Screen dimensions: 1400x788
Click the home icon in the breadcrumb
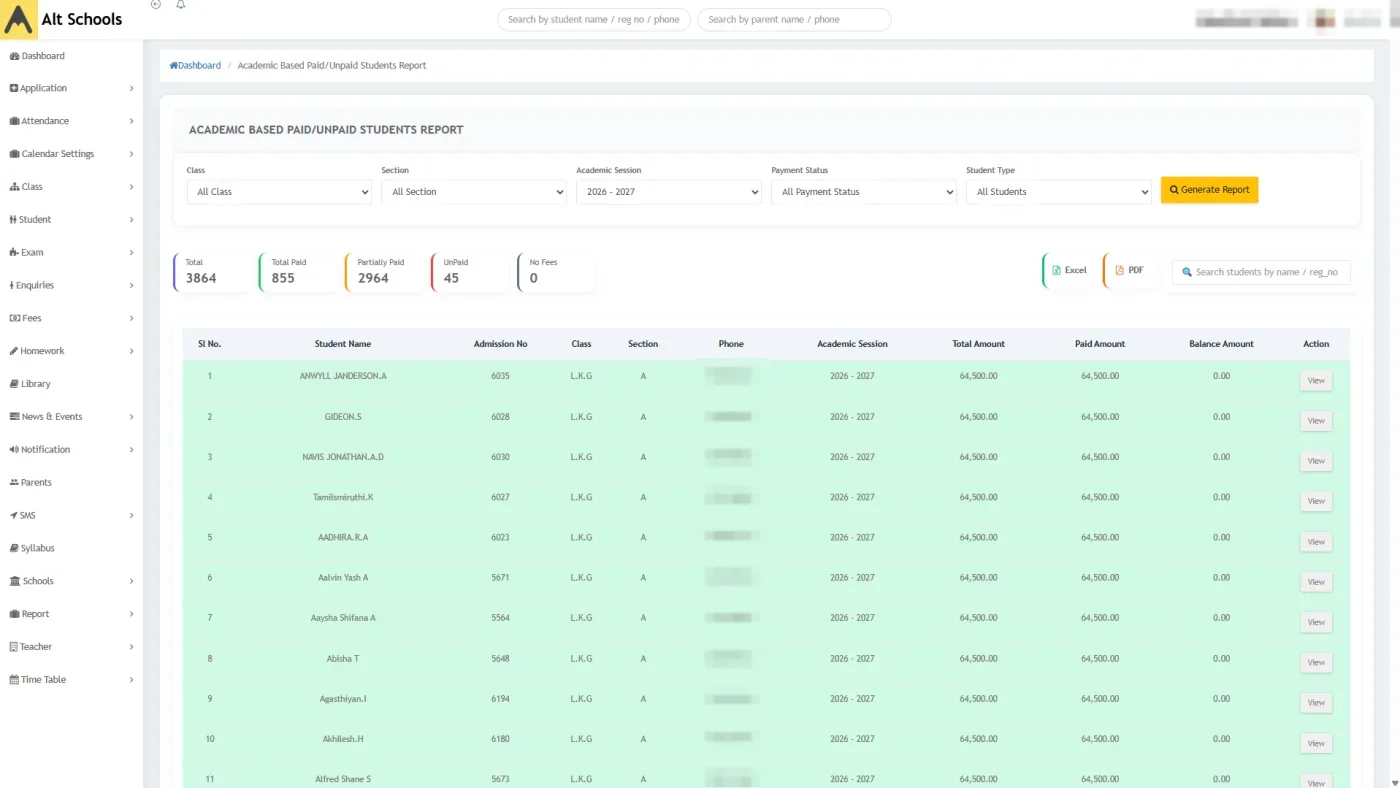[x=173, y=66]
